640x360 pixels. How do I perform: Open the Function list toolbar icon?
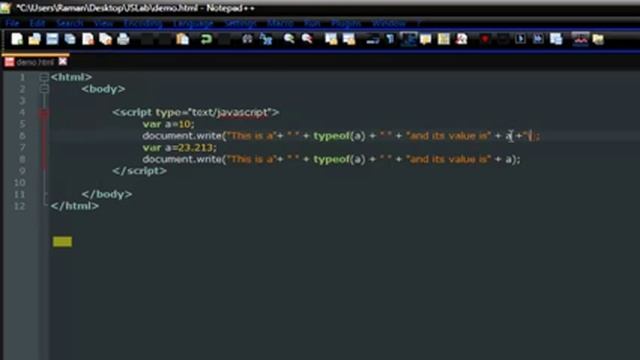tap(462, 39)
